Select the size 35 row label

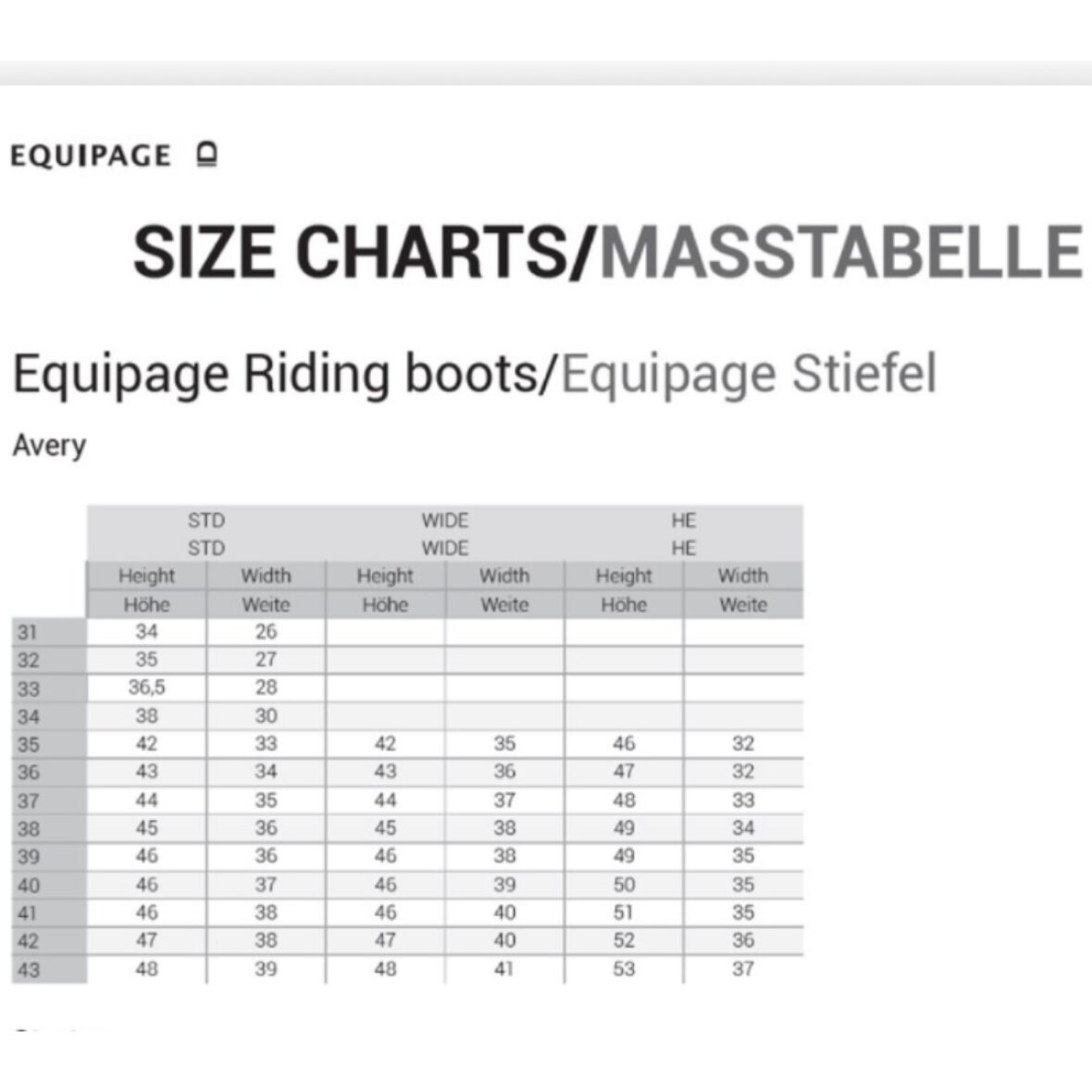[x=29, y=745]
